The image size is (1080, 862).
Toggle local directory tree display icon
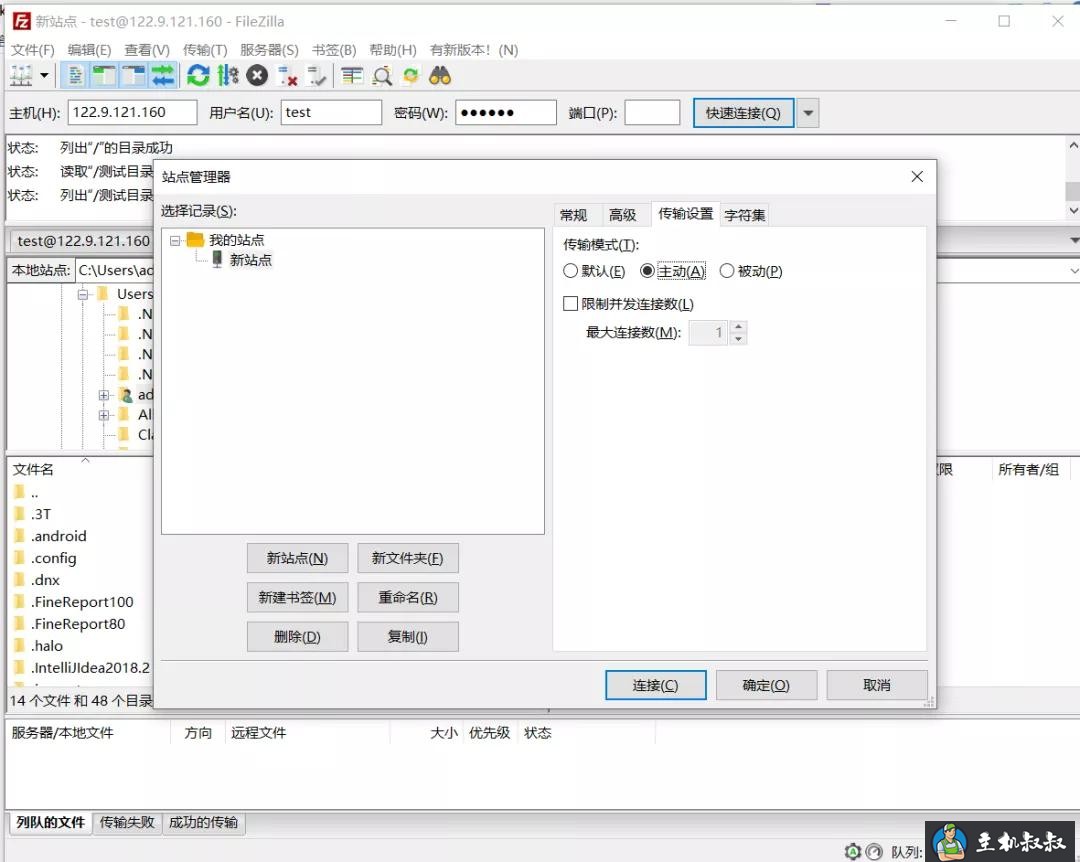pyautogui.click(x=105, y=75)
